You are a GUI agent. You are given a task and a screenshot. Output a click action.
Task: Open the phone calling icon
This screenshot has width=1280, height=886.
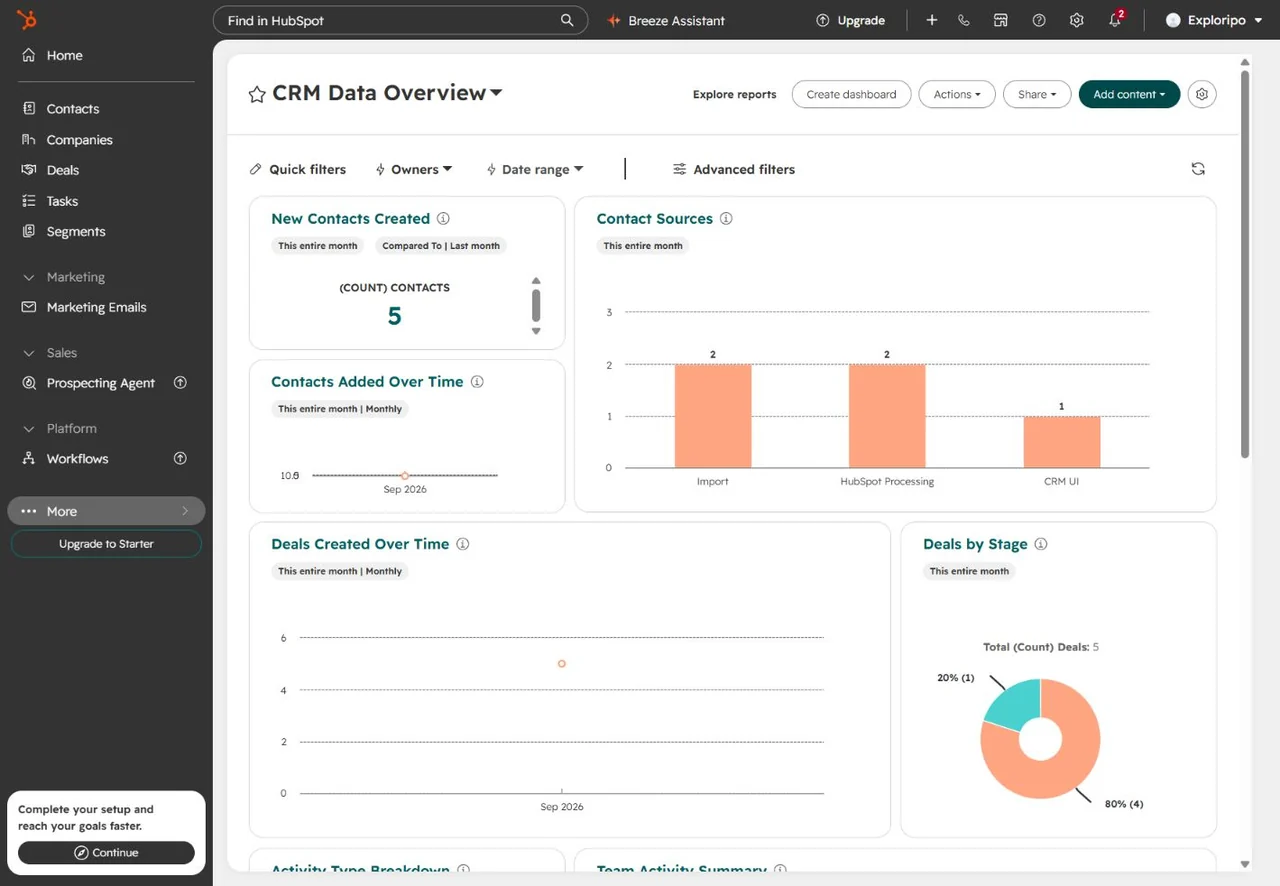pos(964,20)
